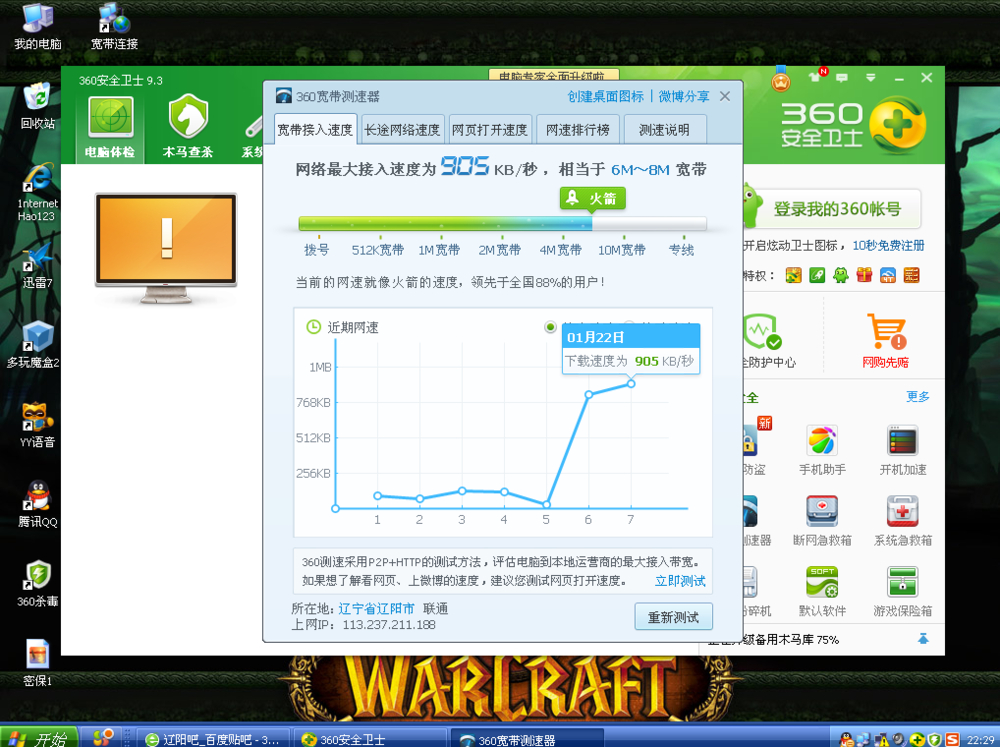Image resolution: width=1000 pixels, height=747 pixels.
Task: Click the yellow 360 plus logo
Action: 897,125
